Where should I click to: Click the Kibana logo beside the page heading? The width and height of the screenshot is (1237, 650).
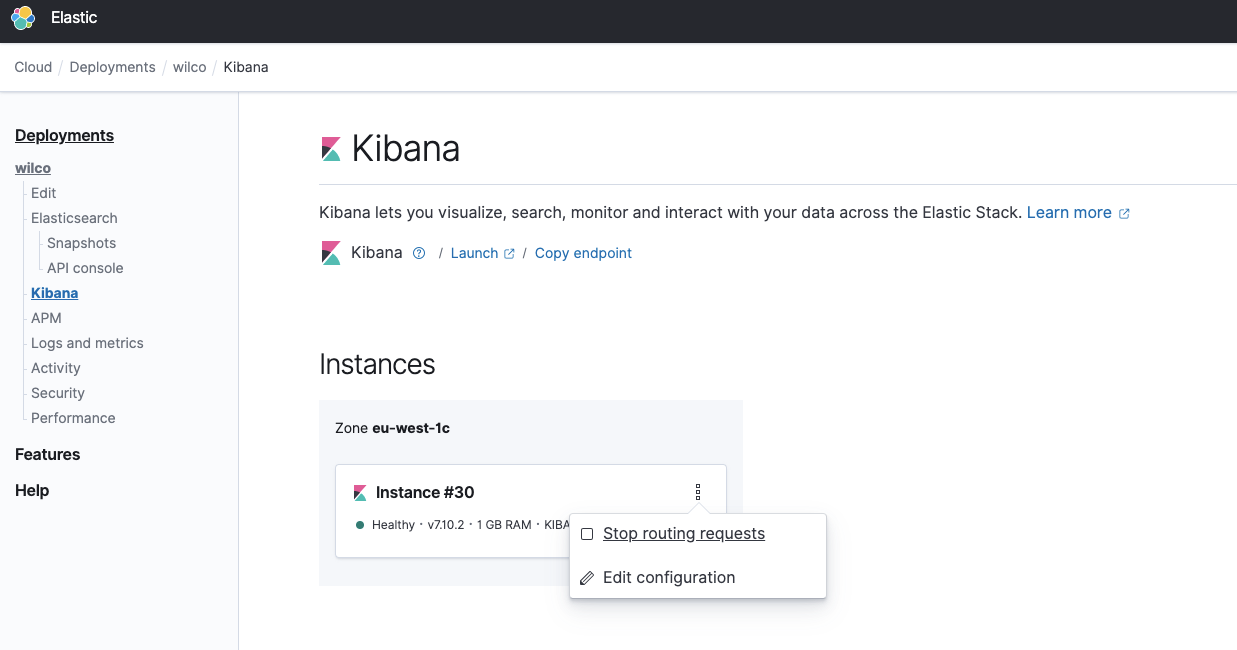(331, 149)
